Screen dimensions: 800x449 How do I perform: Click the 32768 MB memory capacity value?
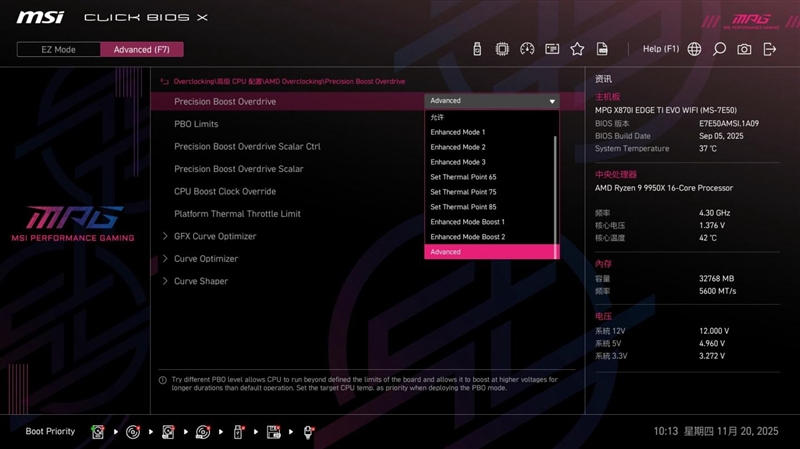(716, 279)
